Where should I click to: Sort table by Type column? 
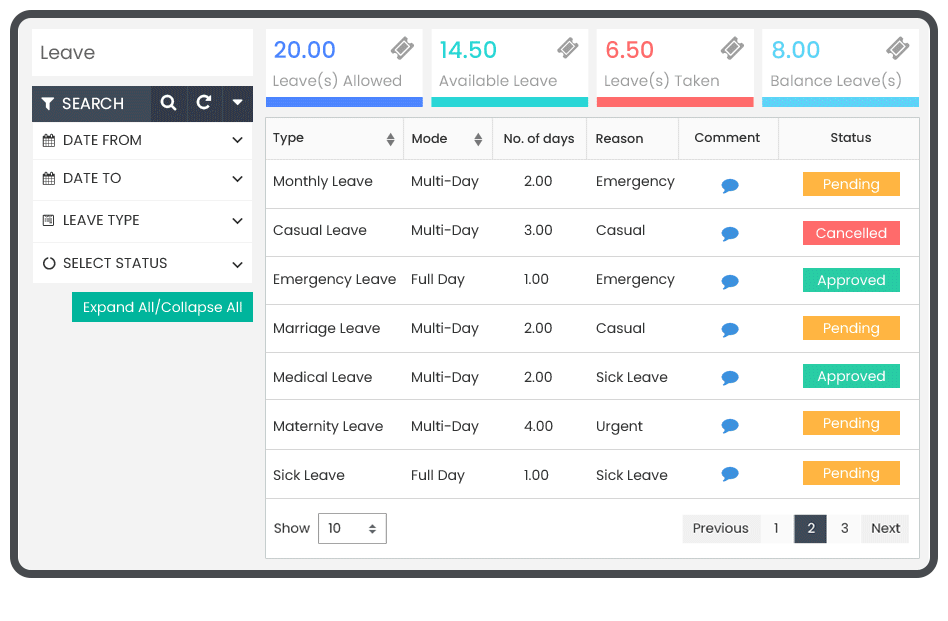pos(390,140)
